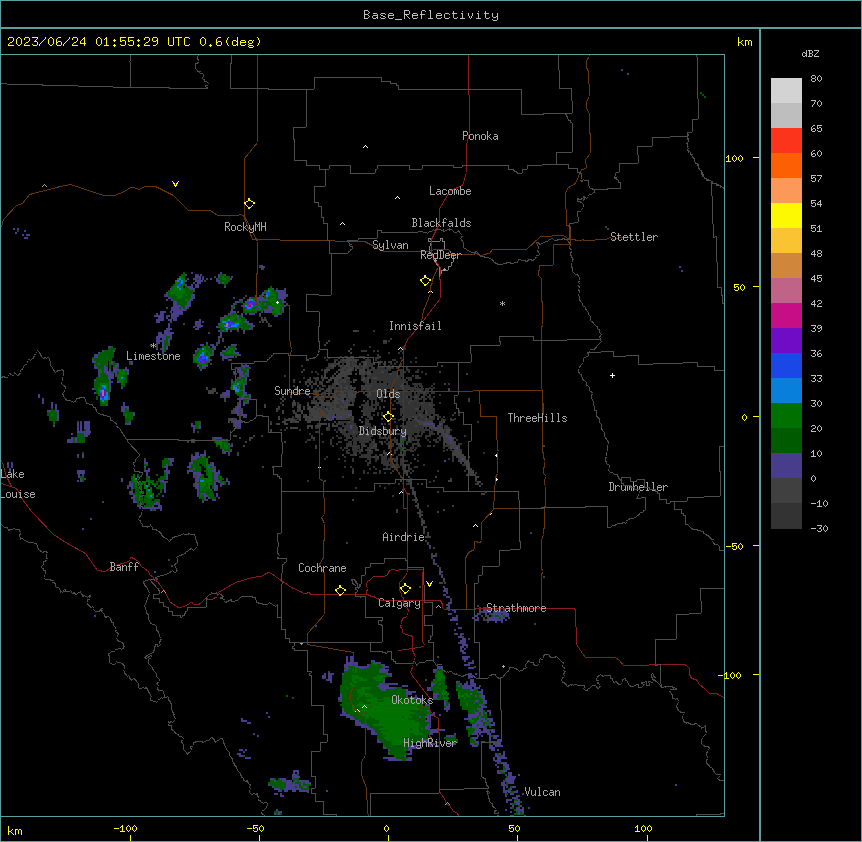Viewport: 862px width, 842px height.
Task: Select the 0 dBZ purple swatch
Action: click(786, 466)
